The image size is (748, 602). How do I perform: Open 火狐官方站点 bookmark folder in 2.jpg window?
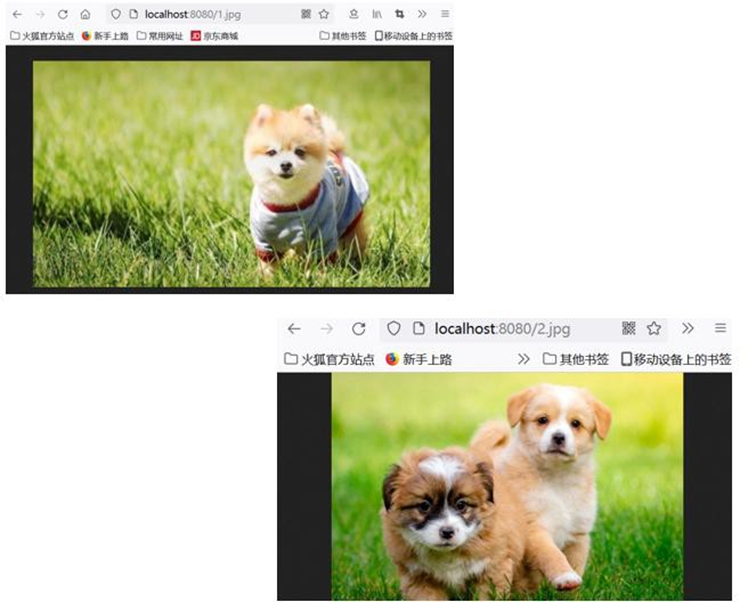point(329,359)
